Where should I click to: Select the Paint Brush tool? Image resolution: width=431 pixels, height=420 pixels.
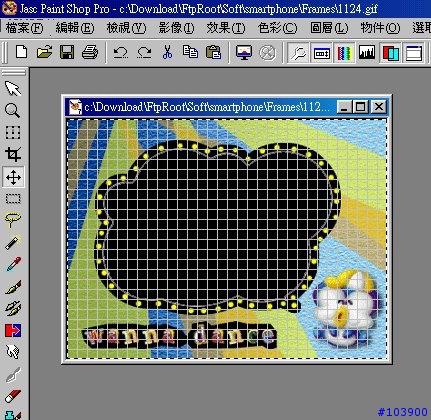click(13, 287)
